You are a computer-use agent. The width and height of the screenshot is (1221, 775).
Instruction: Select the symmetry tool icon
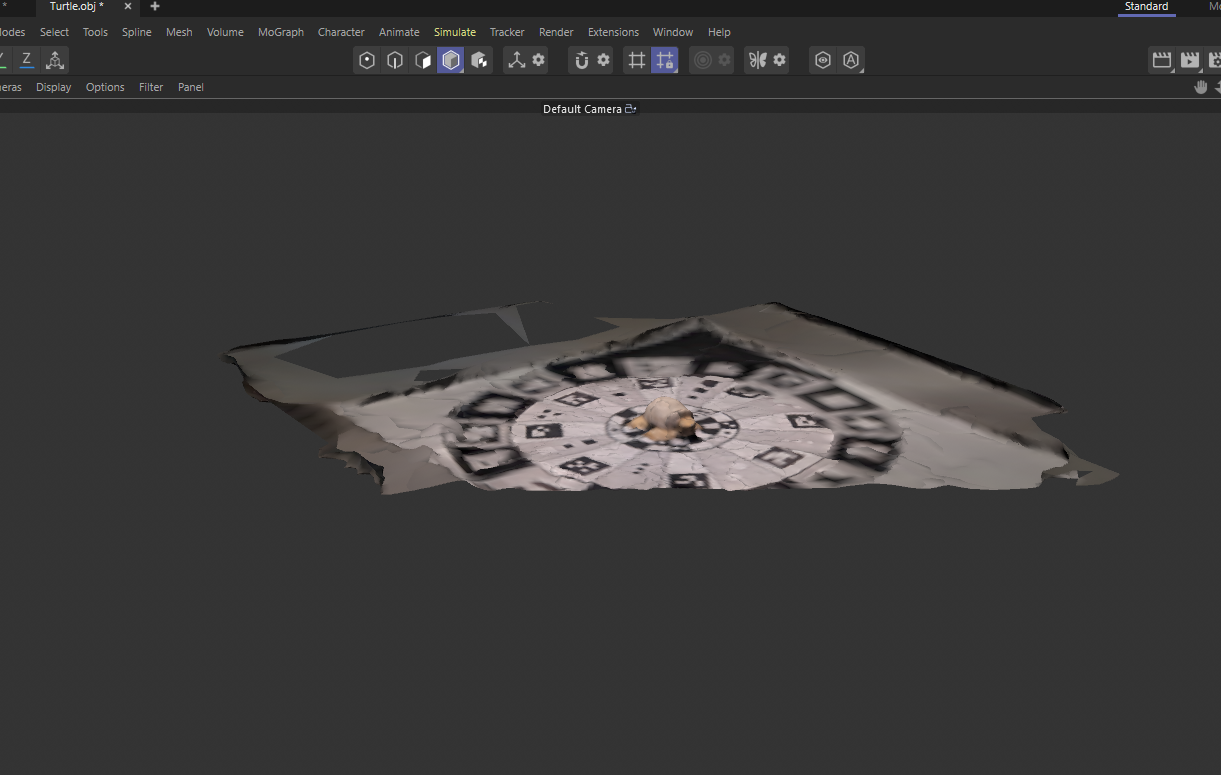click(758, 60)
